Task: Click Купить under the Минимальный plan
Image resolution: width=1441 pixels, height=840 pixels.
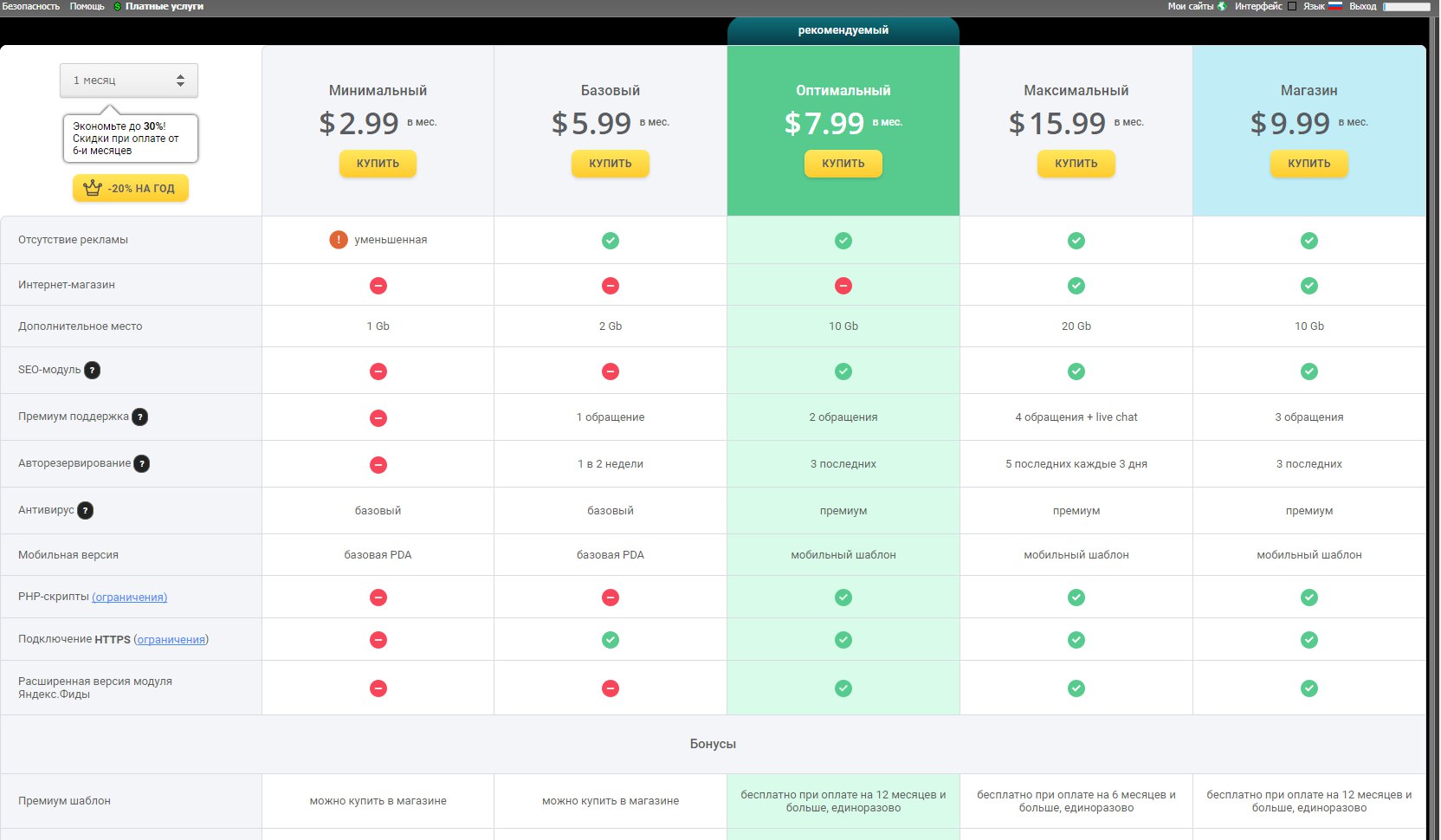Action: point(378,164)
